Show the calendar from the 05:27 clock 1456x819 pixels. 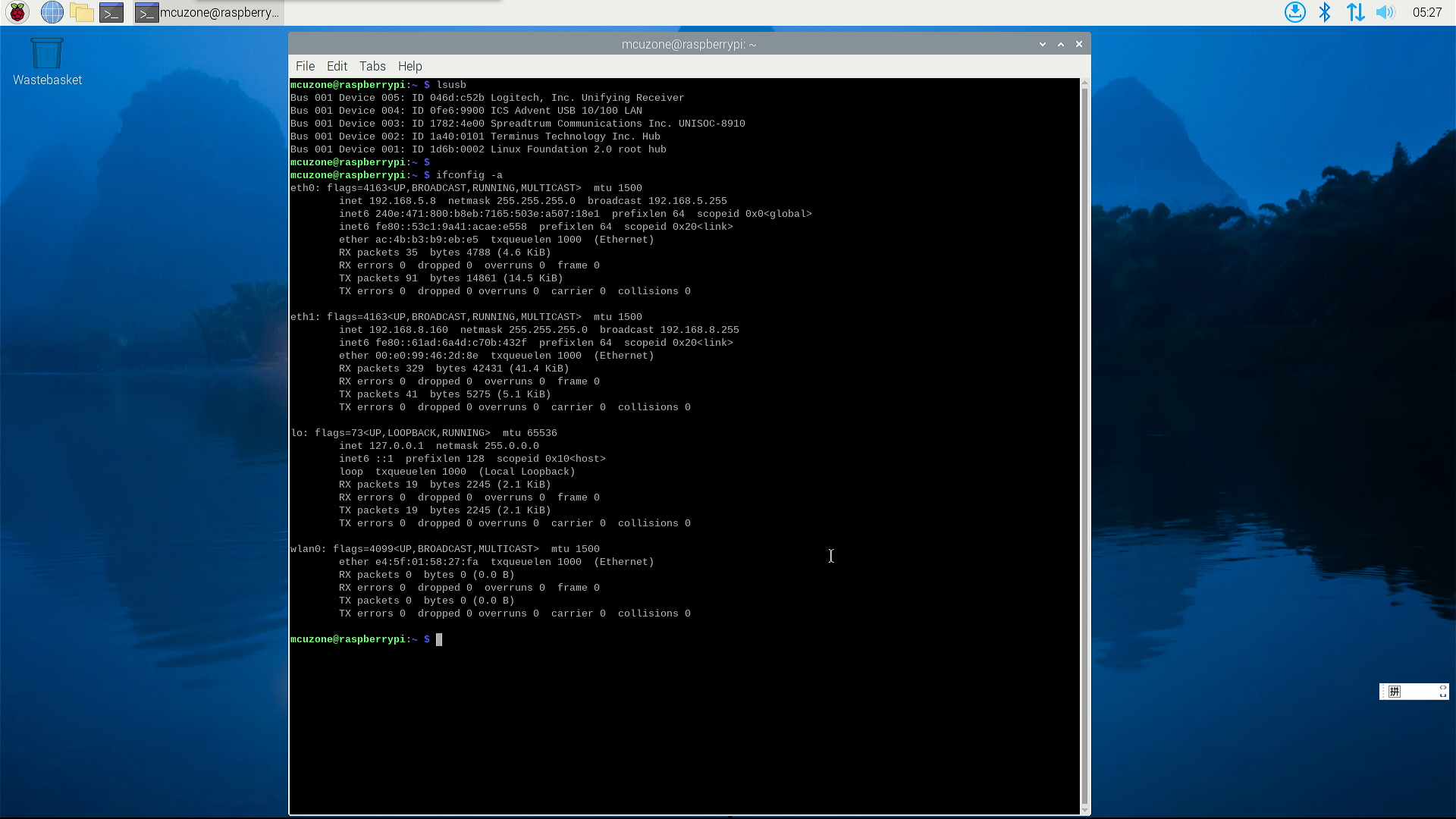(x=1427, y=12)
